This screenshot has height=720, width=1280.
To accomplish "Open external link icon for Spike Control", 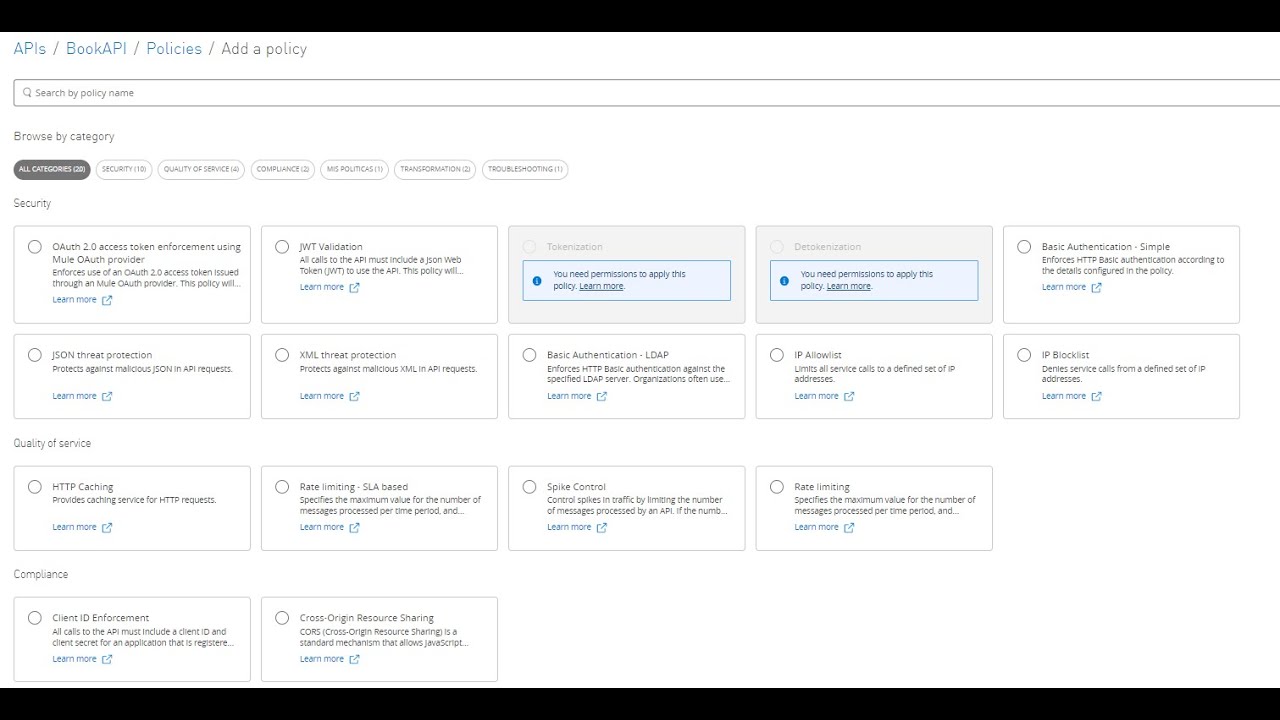I will [x=601, y=527].
